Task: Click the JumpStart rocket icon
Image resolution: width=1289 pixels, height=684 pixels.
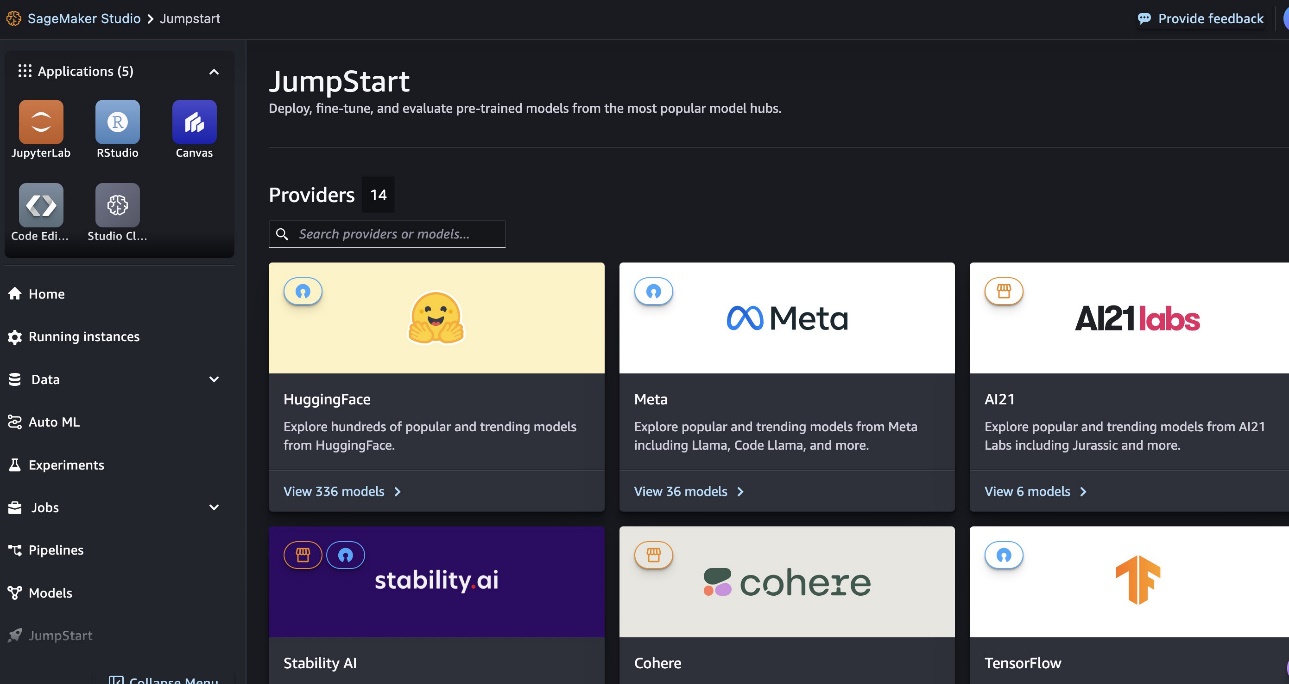Action: [14, 636]
